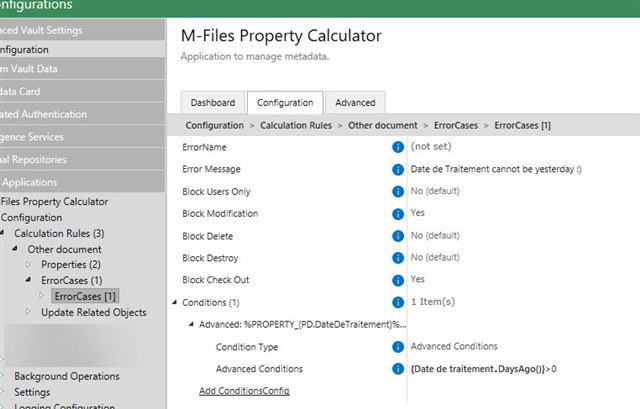Open the Advanced tab

pyautogui.click(x=355, y=102)
